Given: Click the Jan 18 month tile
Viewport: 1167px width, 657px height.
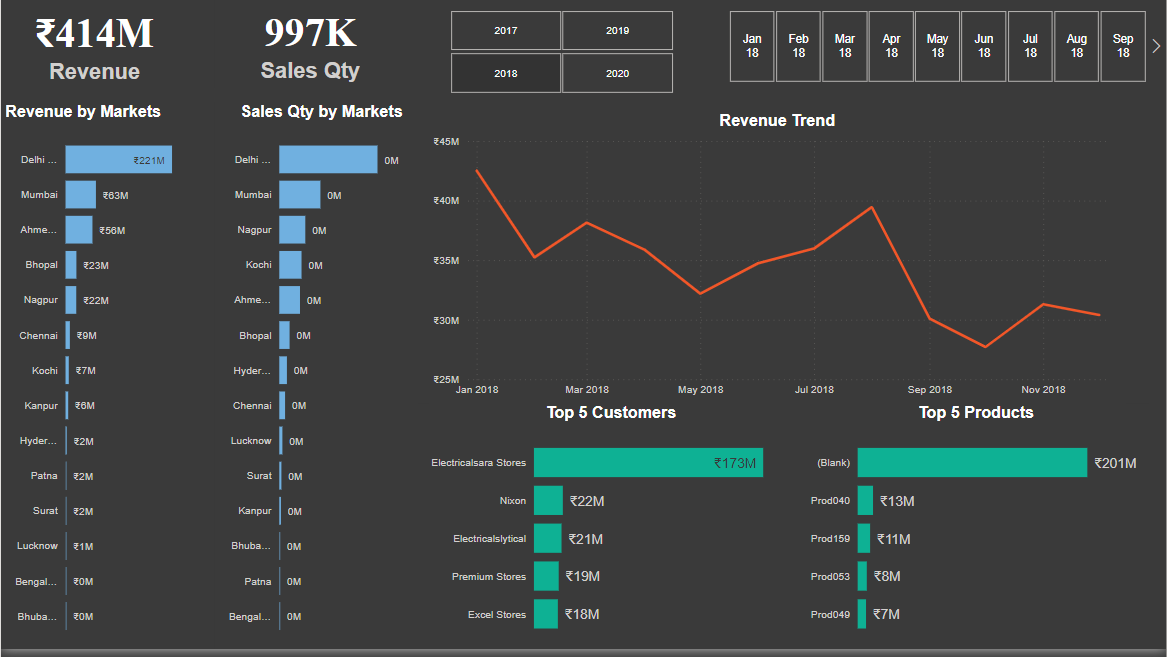Looking at the screenshot, I should click(751, 45).
